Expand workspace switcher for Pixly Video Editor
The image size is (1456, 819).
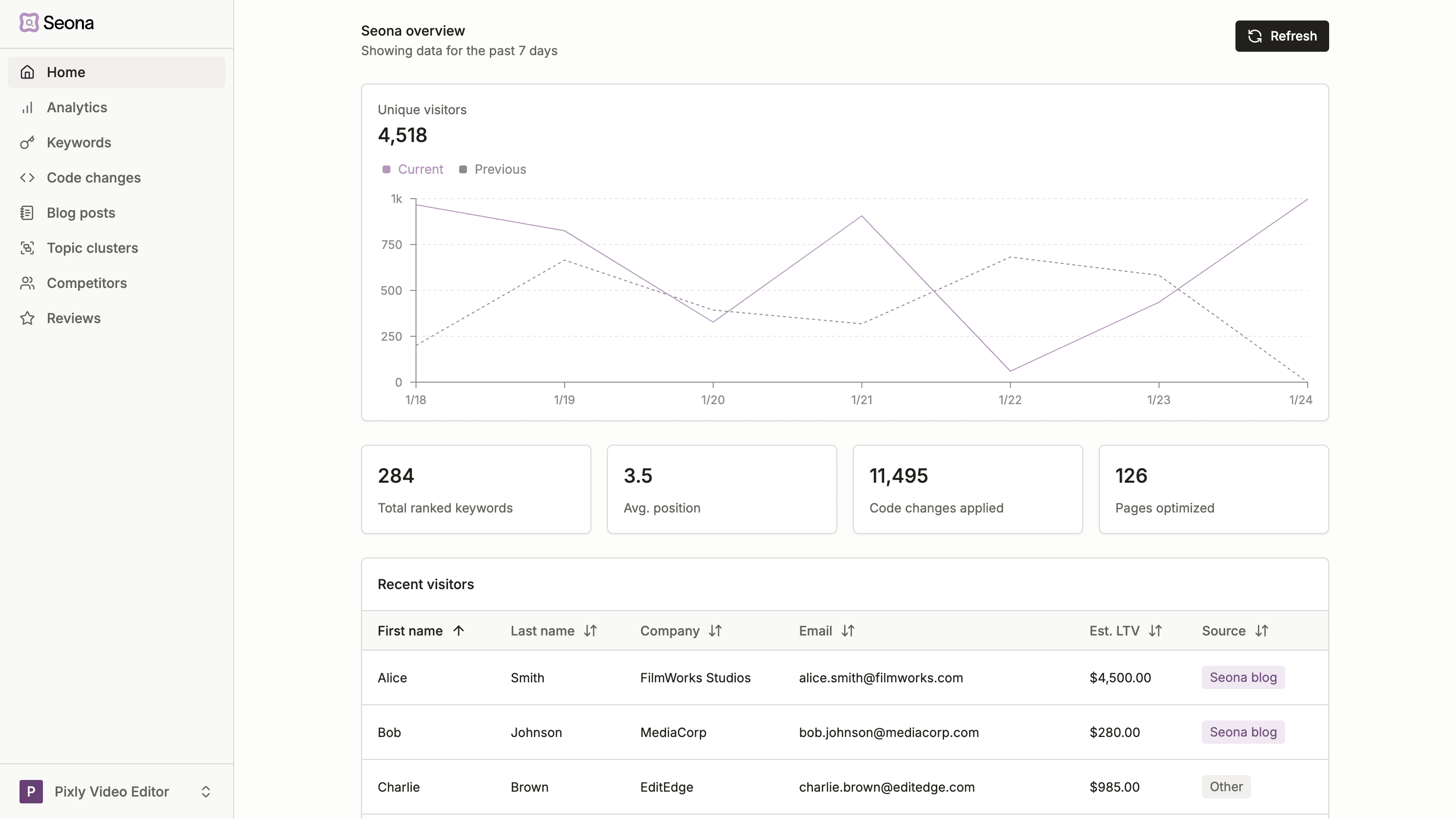click(x=206, y=791)
